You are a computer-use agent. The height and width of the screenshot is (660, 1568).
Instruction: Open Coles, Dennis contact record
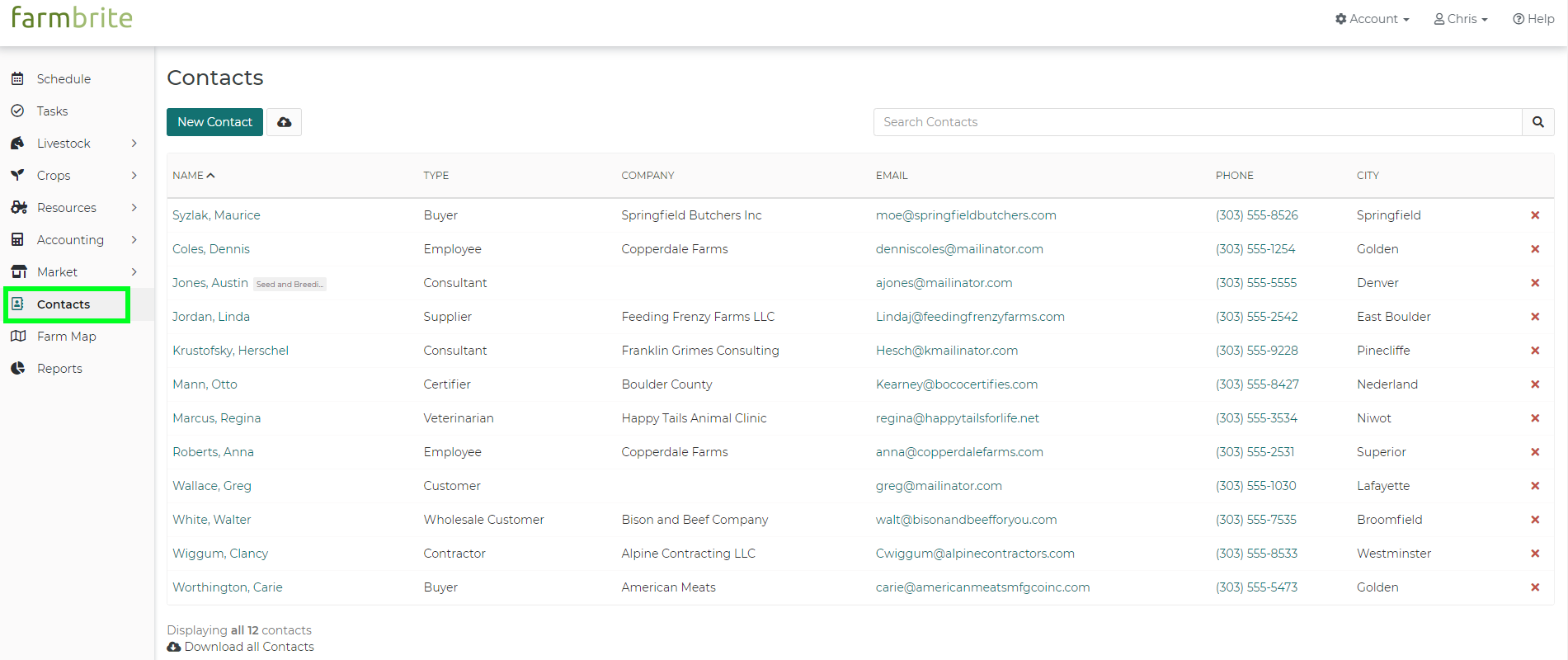(211, 249)
